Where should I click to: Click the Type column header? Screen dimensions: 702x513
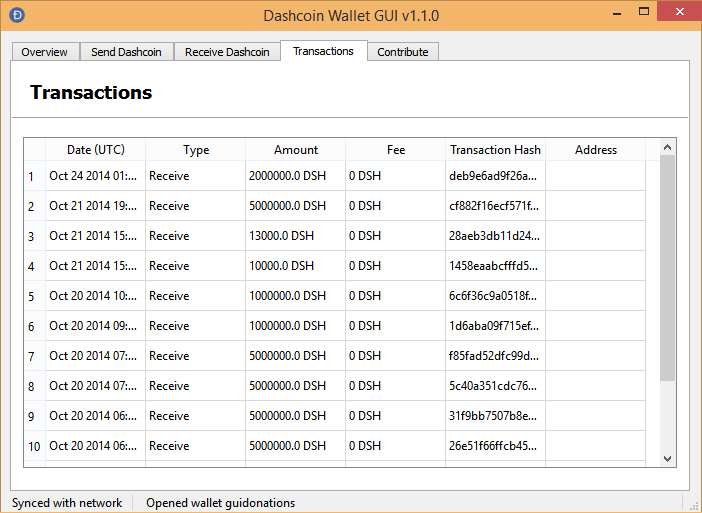196,150
